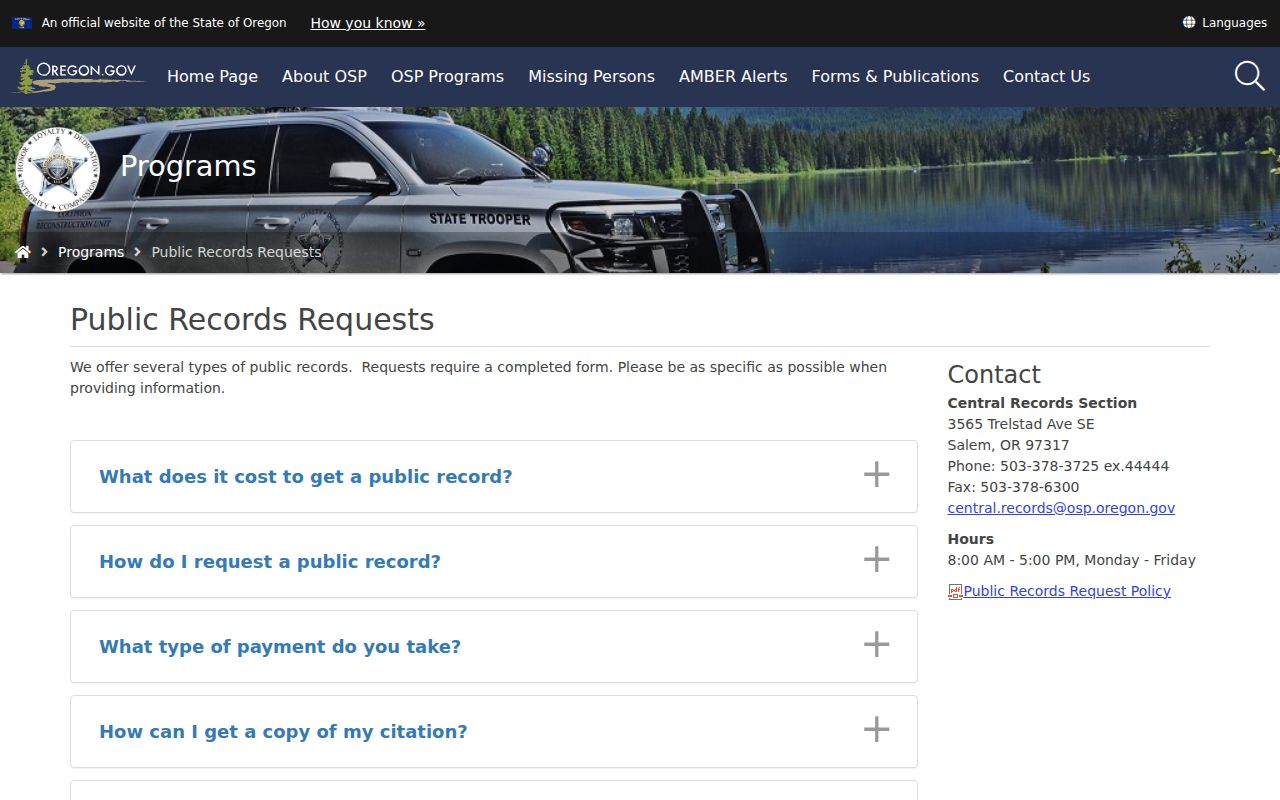The height and width of the screenshot is (800, 1280).
Task: Go to Contact Us menu item
Action: pos(1046,76)
